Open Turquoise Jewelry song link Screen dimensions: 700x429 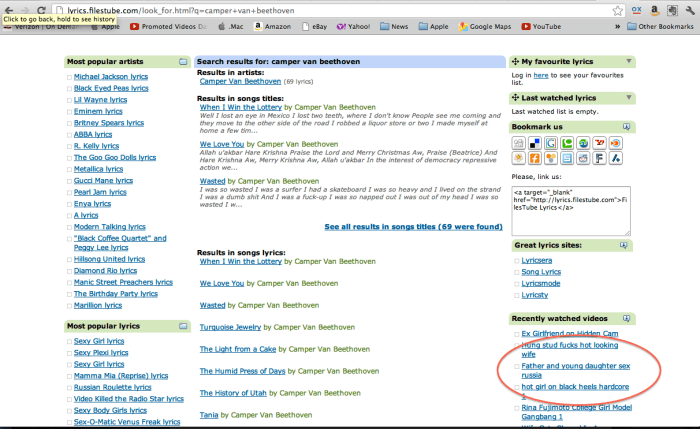tap(230, 327)
